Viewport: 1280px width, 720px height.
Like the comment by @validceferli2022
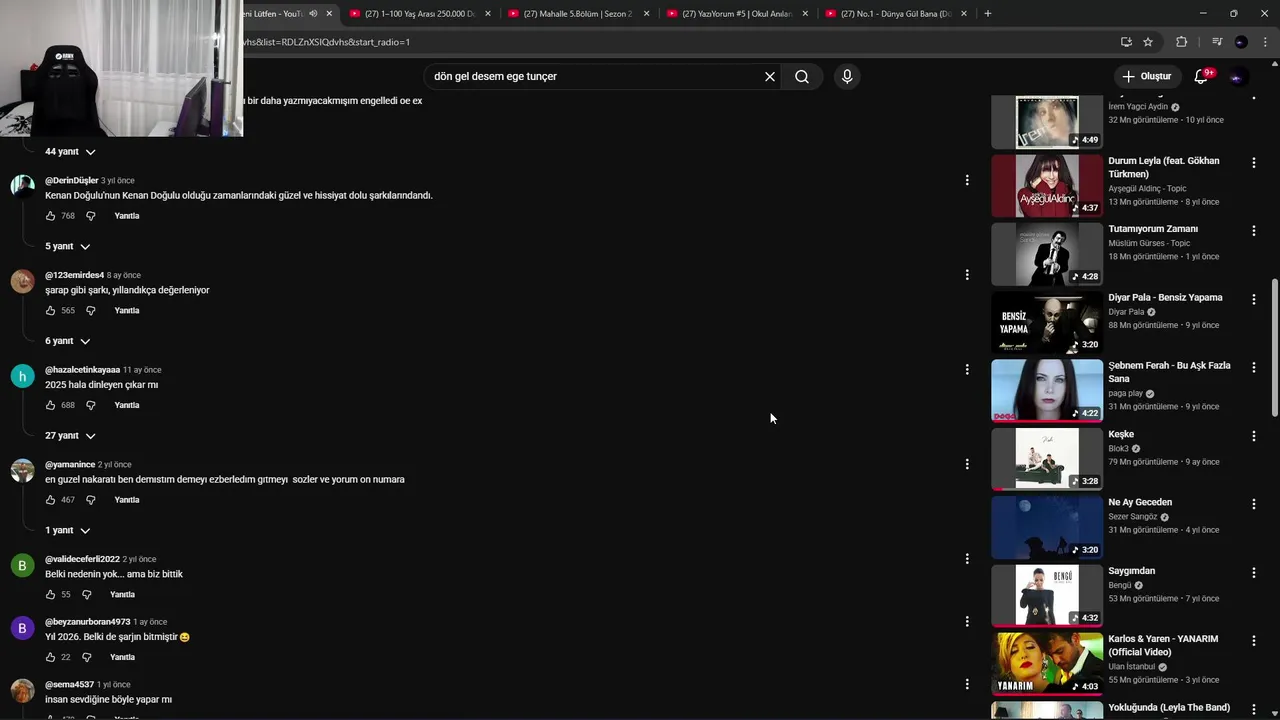[51, 595]
